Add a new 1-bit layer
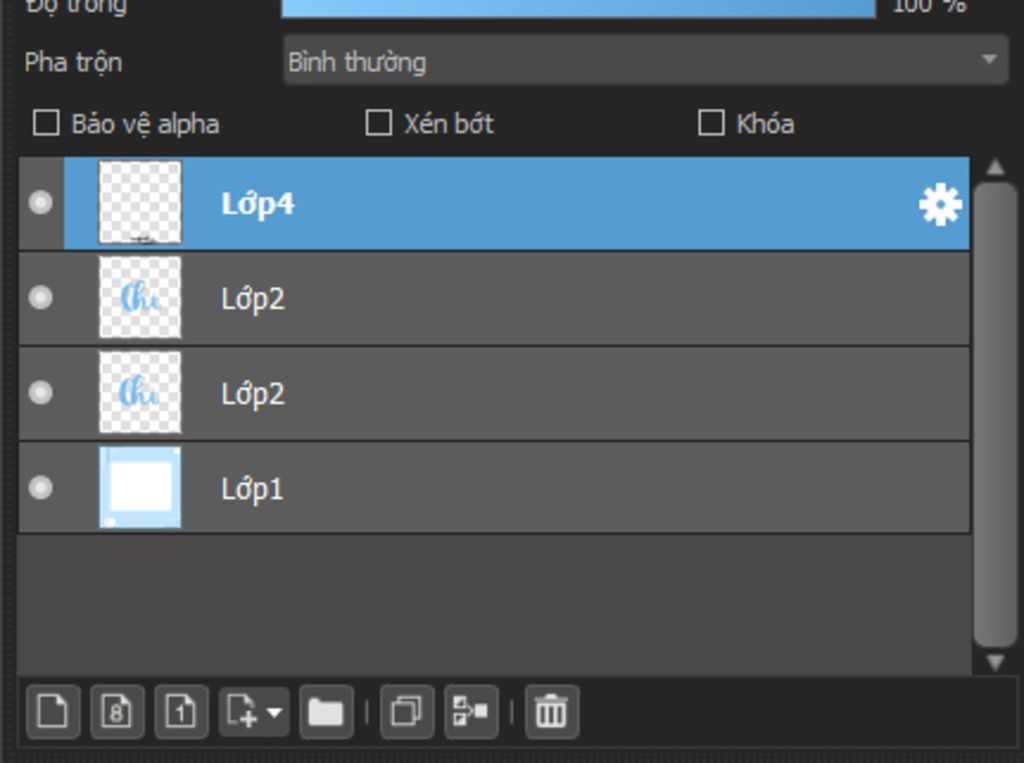Viewport: 1024px width, 763px height. [x=181, y=712]
